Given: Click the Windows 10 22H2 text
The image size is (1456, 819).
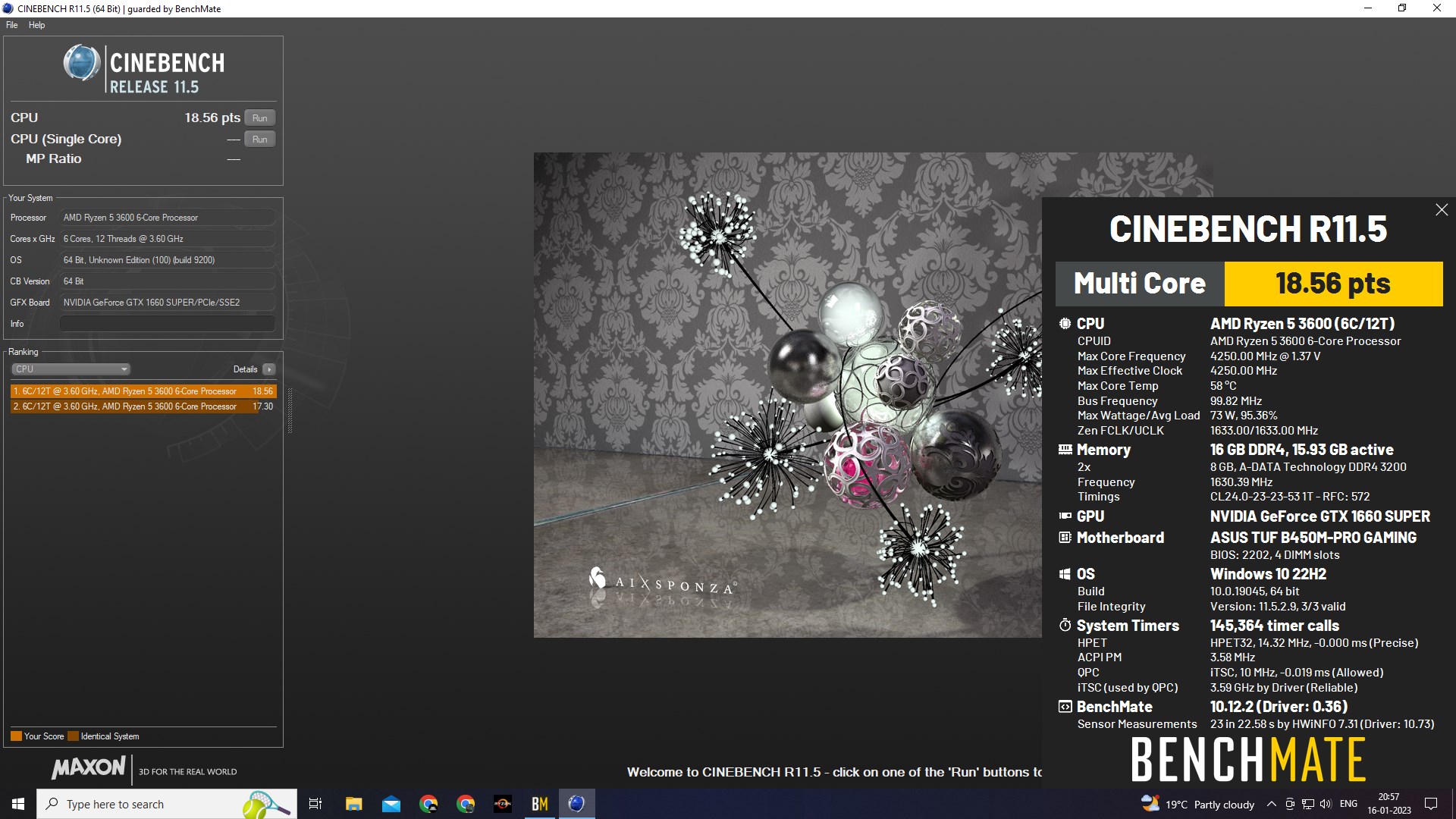Looking at the screenshot, I should 1268,574.
